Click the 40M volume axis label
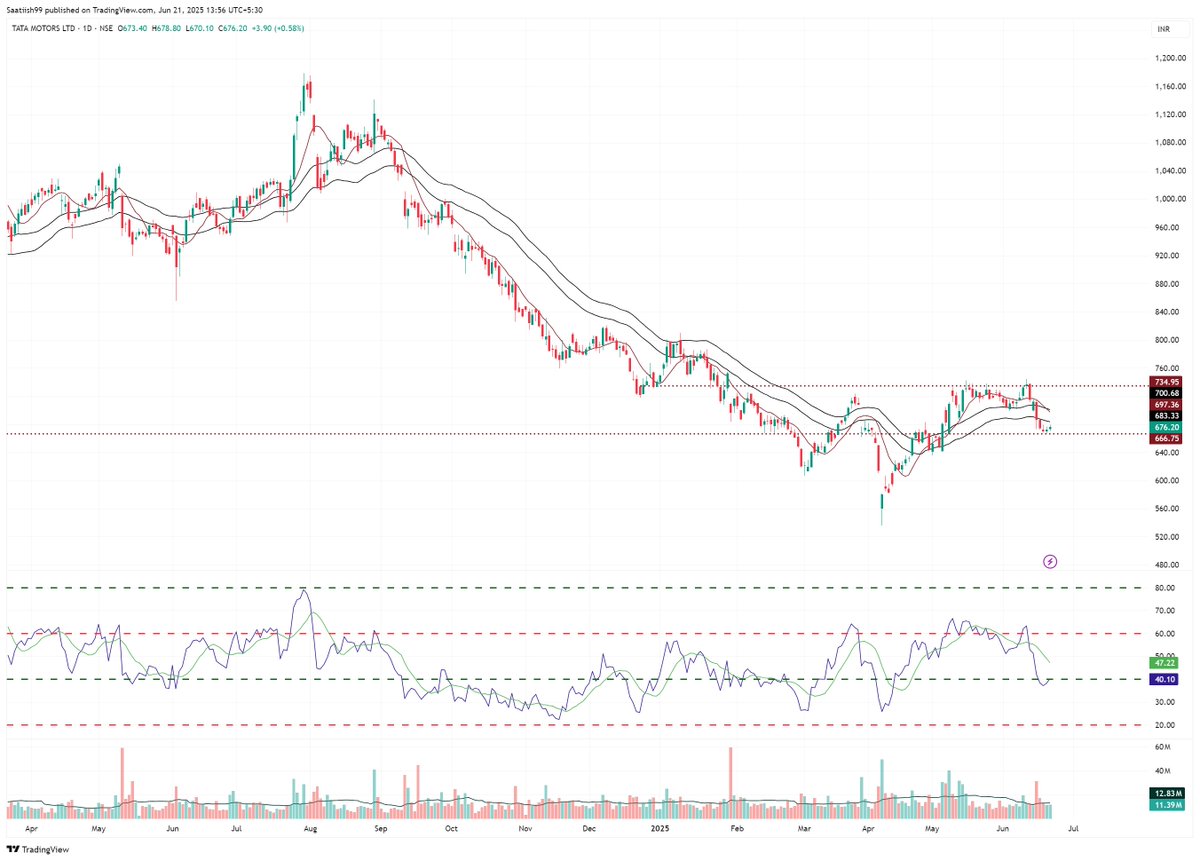This screenshot has width=1200, height=861. [1162, 770]
